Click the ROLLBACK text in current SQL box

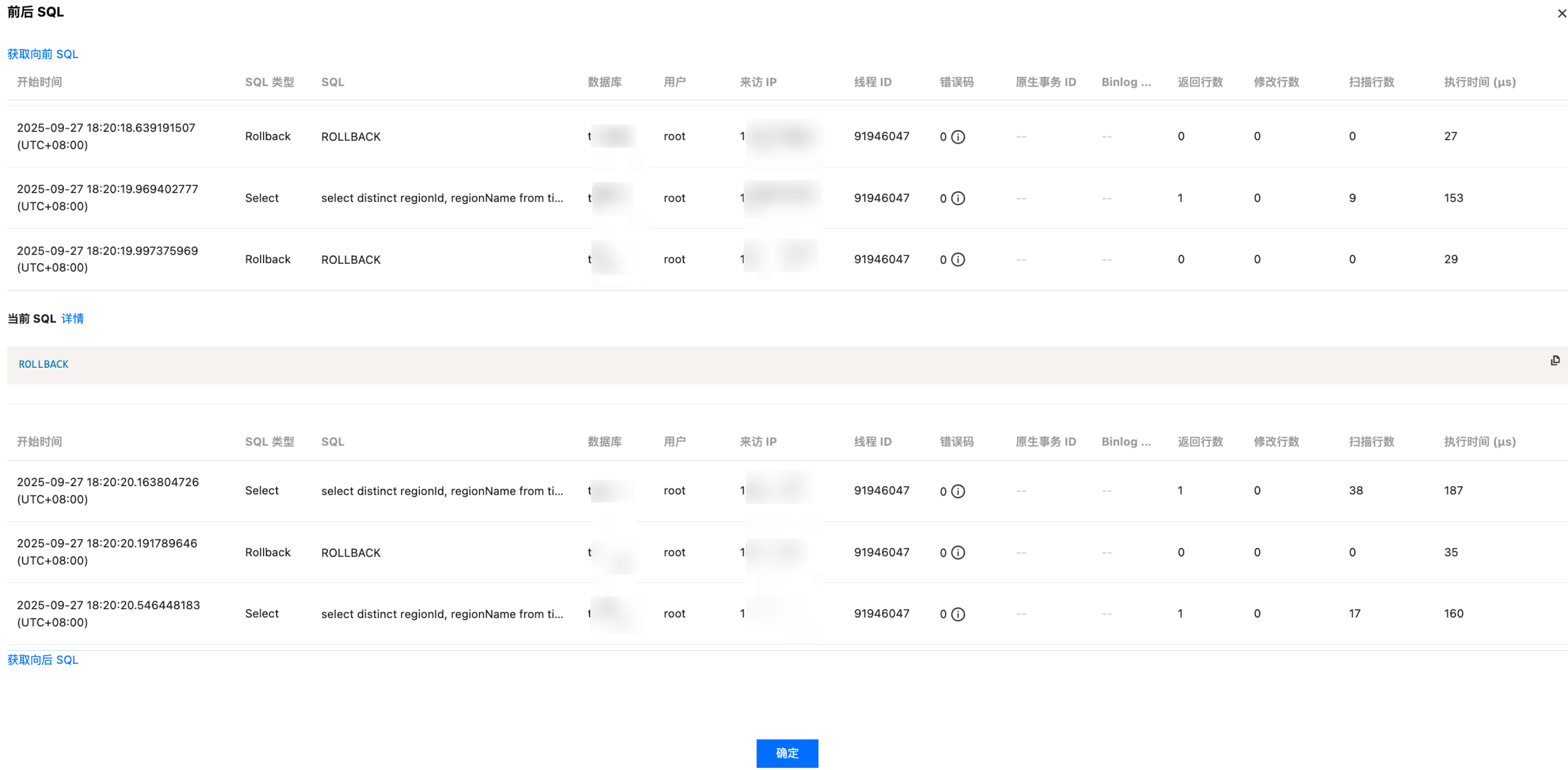(x=43, y=364)
